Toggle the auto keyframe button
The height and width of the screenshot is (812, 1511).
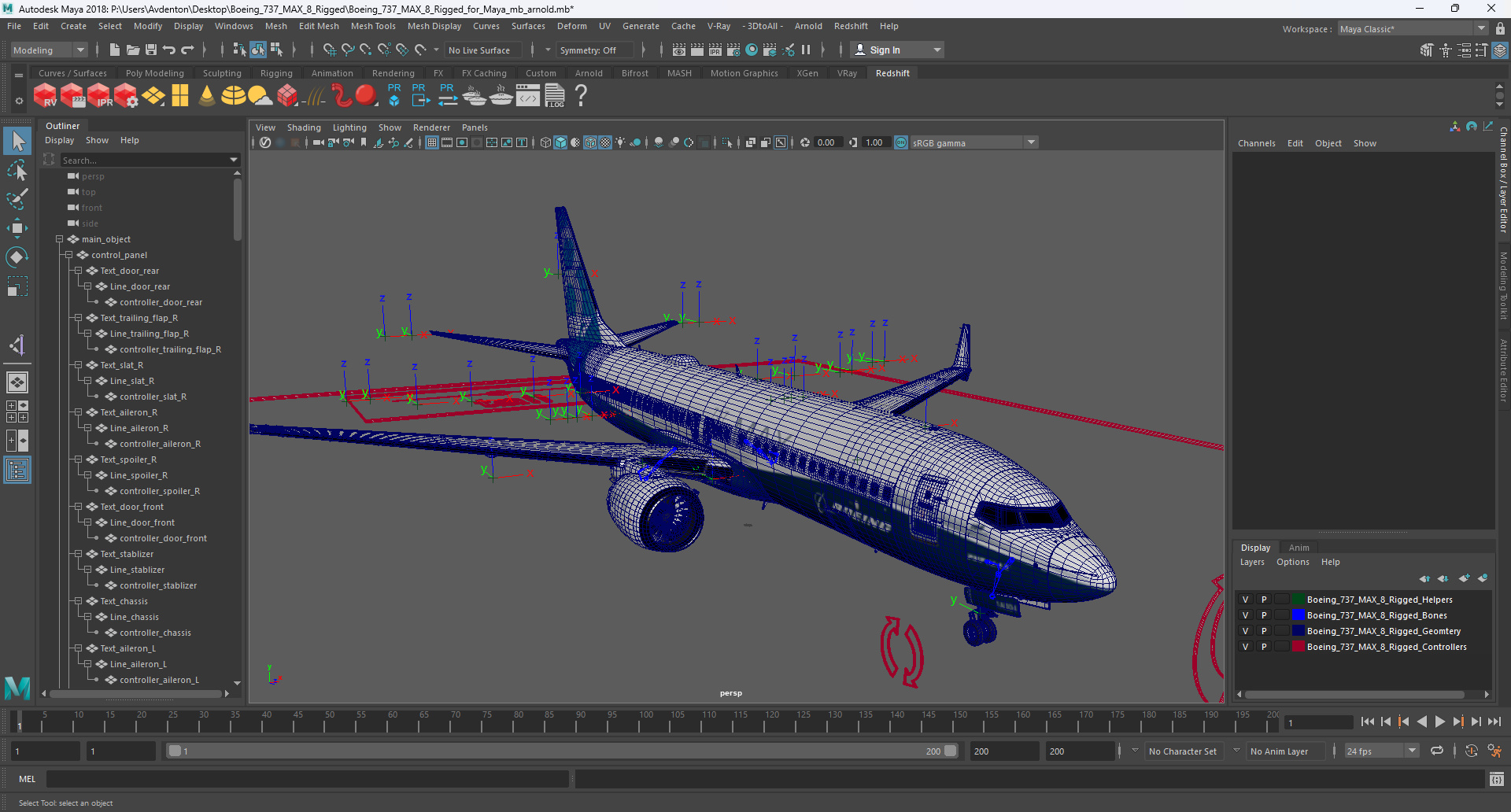(1472, 751)
